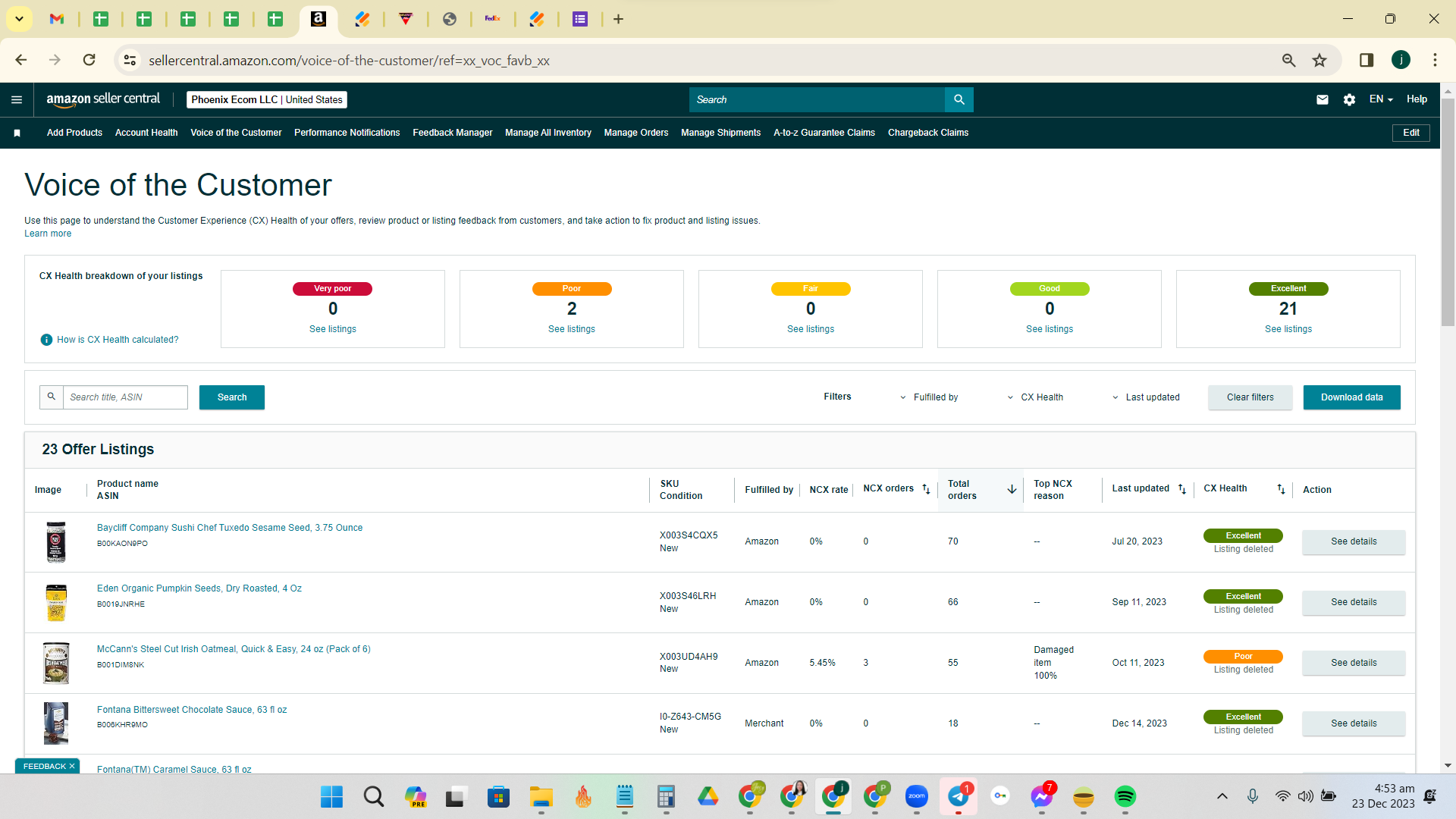Switch to the Gmail browser tab

pos(57,19)
